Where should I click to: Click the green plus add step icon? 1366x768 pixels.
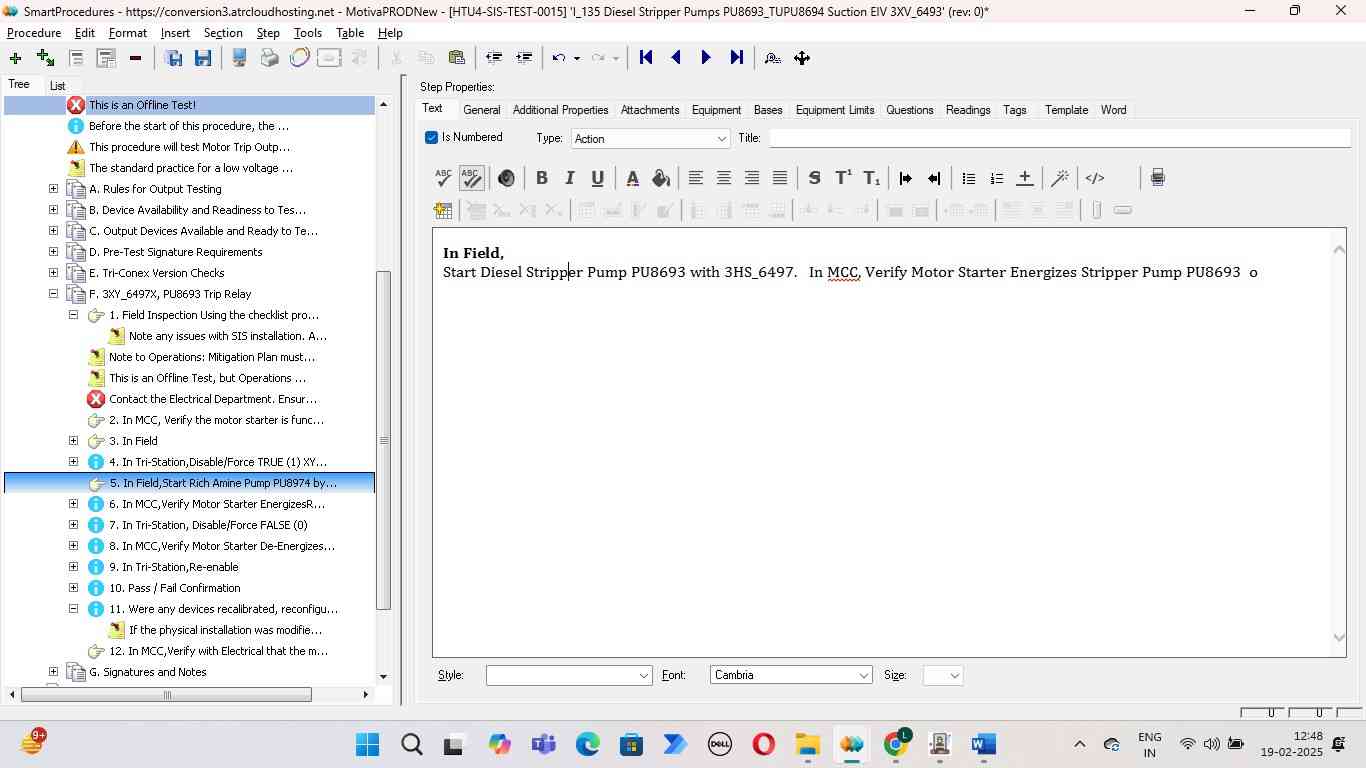pyautogui.click(x=15, y=58)
